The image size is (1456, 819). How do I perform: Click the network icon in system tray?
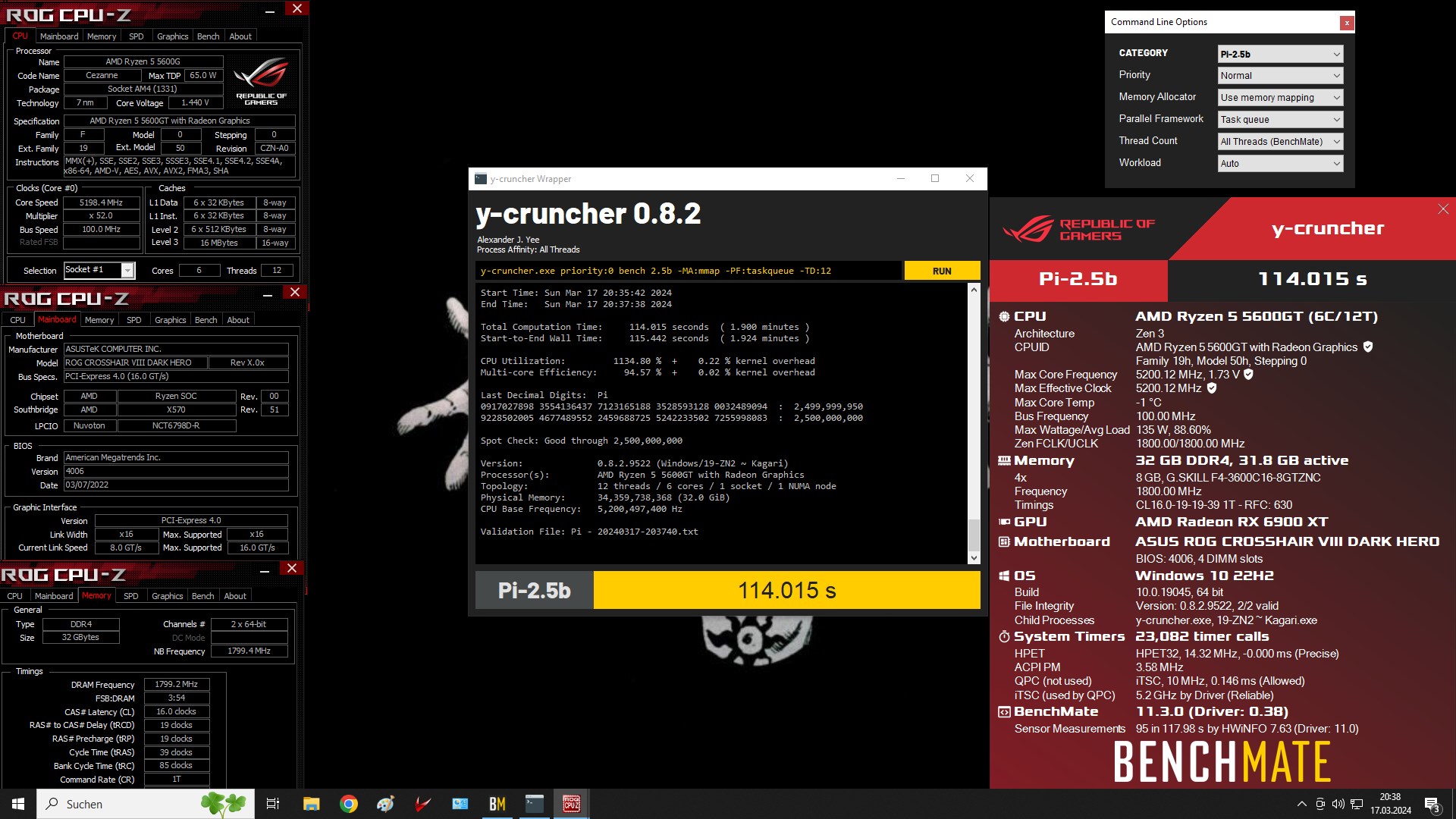pos(1357,804)
